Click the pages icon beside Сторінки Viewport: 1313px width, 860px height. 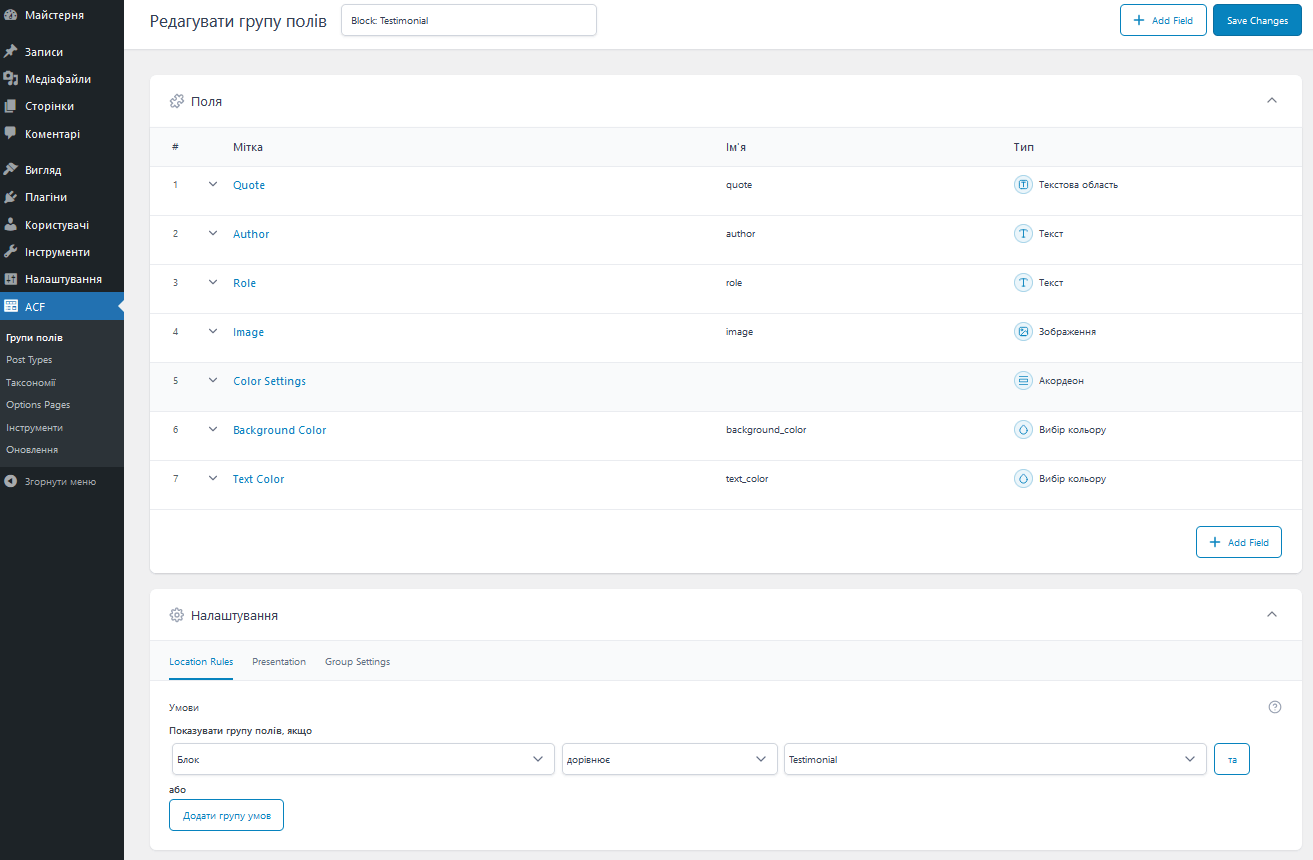pos(11,106)
